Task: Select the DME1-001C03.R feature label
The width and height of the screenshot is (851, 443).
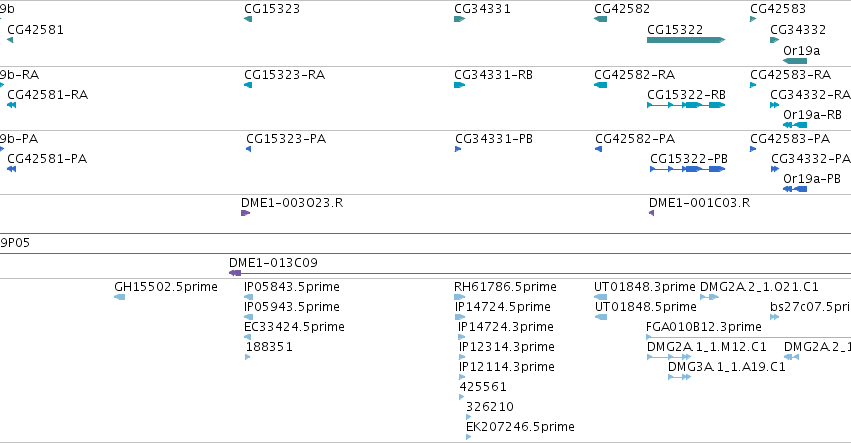Action: point(700,202)
